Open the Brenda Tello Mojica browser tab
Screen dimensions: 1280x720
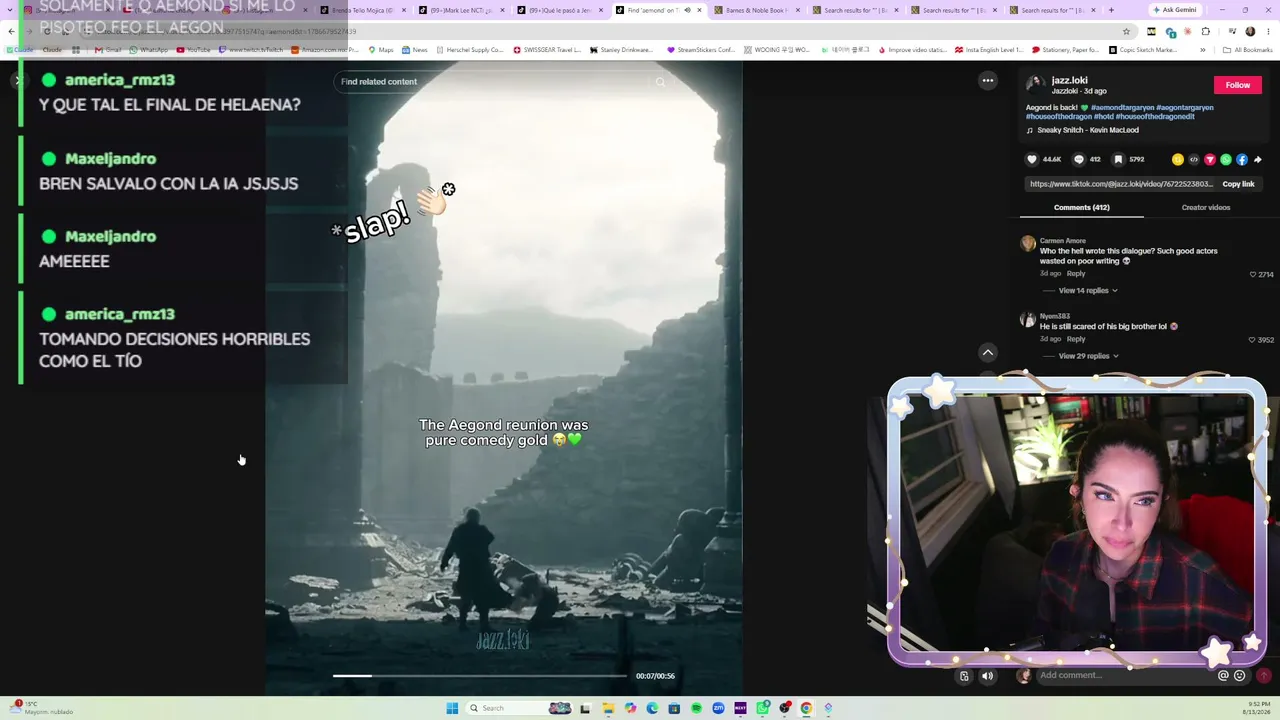tap(361, 10)
